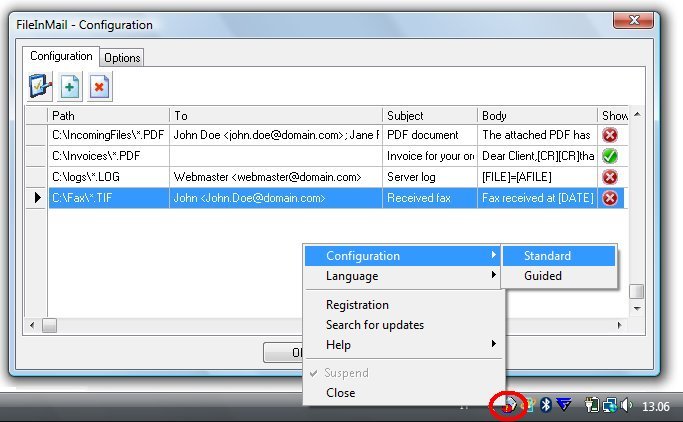Click the taskbar clock showing 13.06
Image resolution: width=683 pixels, height=422 pixels.
(x=656, y=406)
